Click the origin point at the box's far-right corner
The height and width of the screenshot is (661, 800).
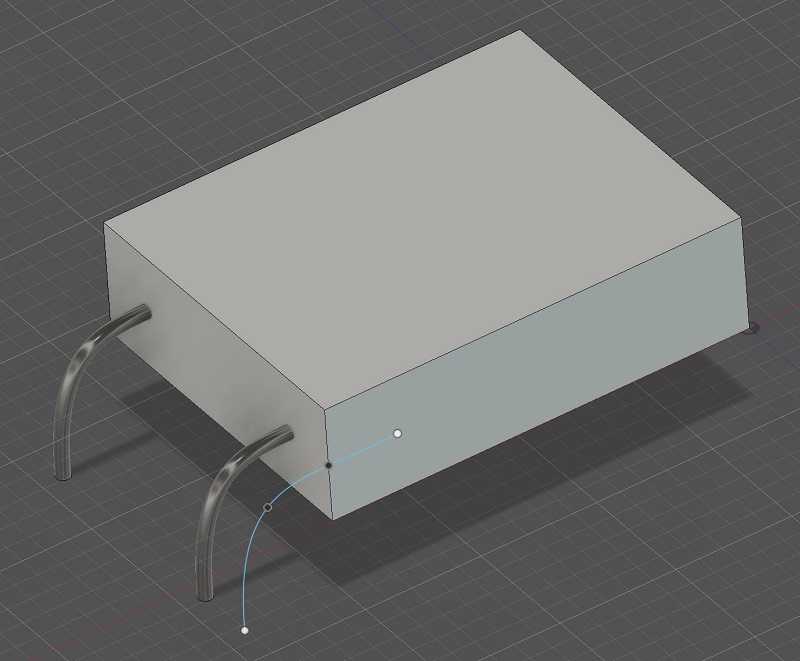click(x=751, y=329)
